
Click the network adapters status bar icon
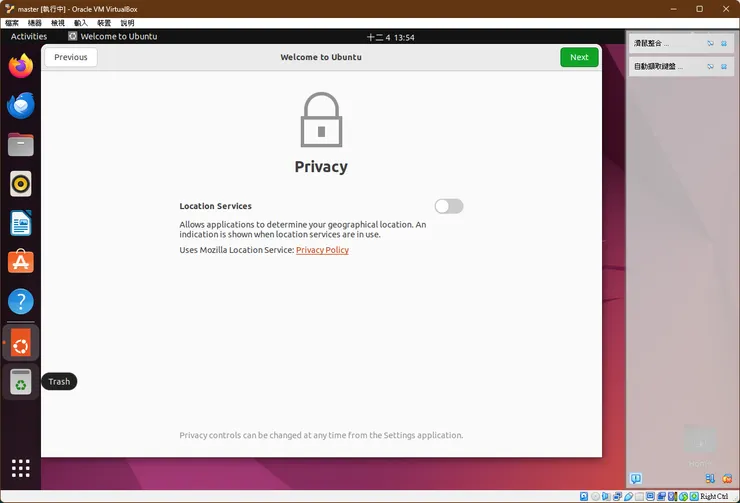617,496
